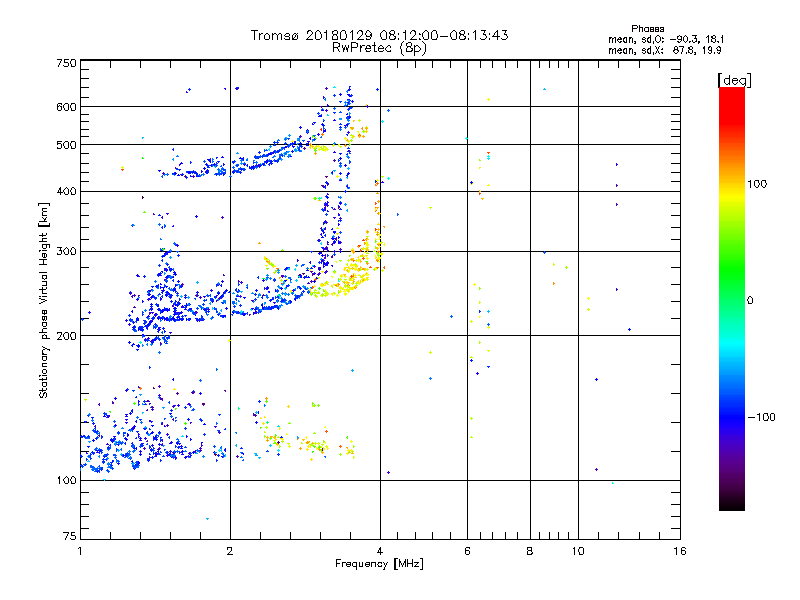
Task: Click the 'mean, sd,O: -90.3, 18.1' line
Action: coord(666,39)
